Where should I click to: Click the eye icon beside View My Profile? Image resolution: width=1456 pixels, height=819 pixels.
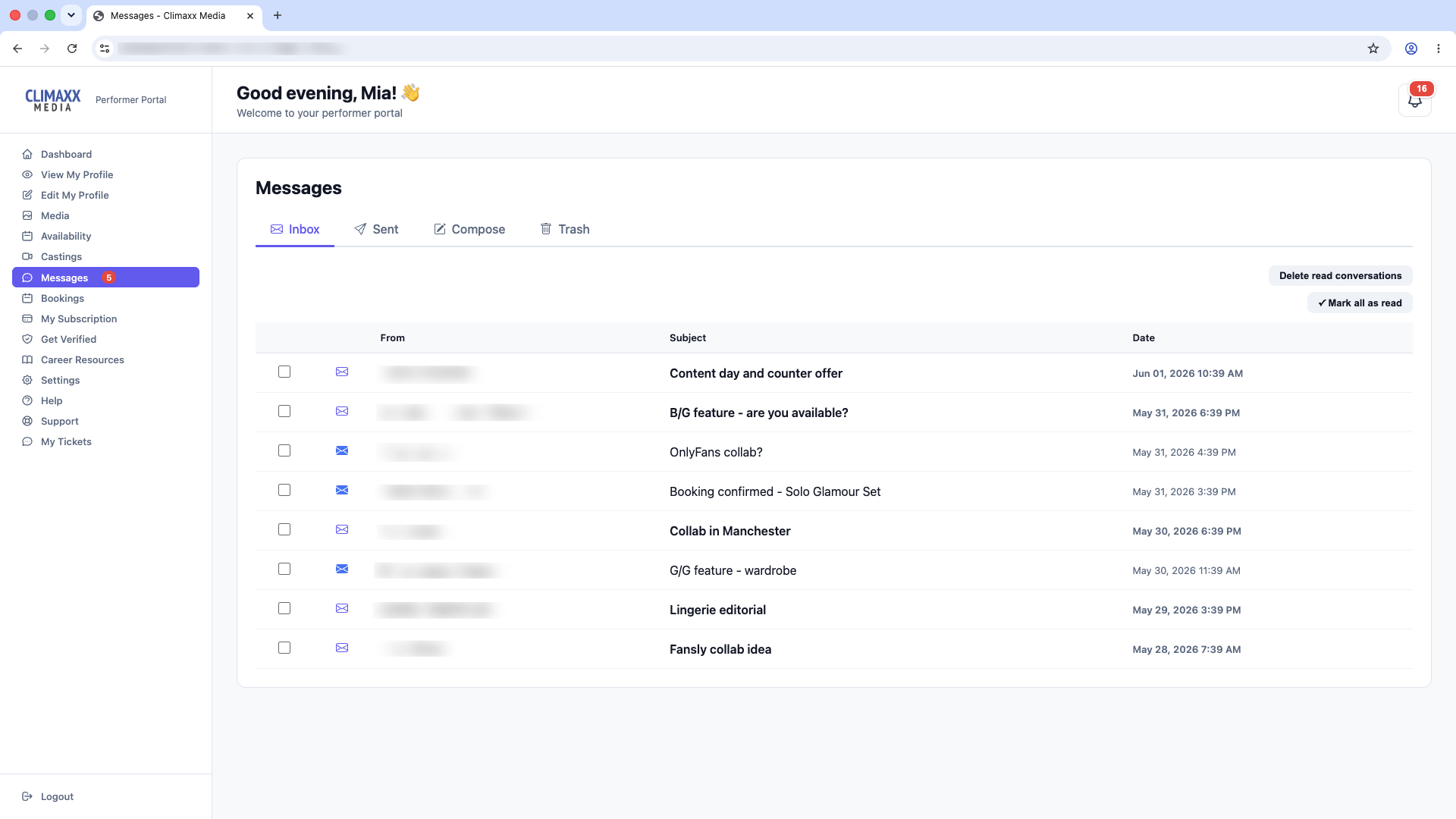pyautogui.click(x=27, y=174)
